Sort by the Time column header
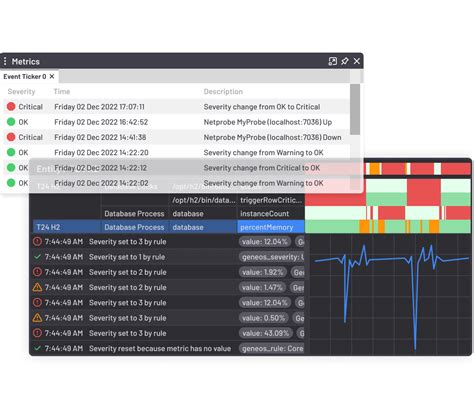Viewport: 474px width, 407px height. [62, 91]
